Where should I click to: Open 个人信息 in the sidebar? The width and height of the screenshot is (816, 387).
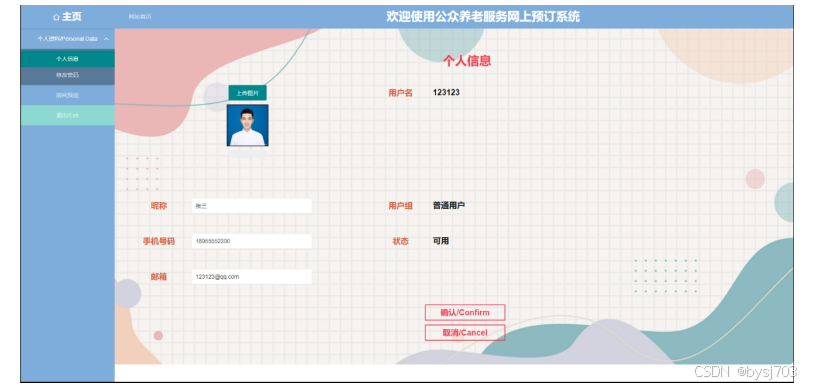click(x=68, y=59)
